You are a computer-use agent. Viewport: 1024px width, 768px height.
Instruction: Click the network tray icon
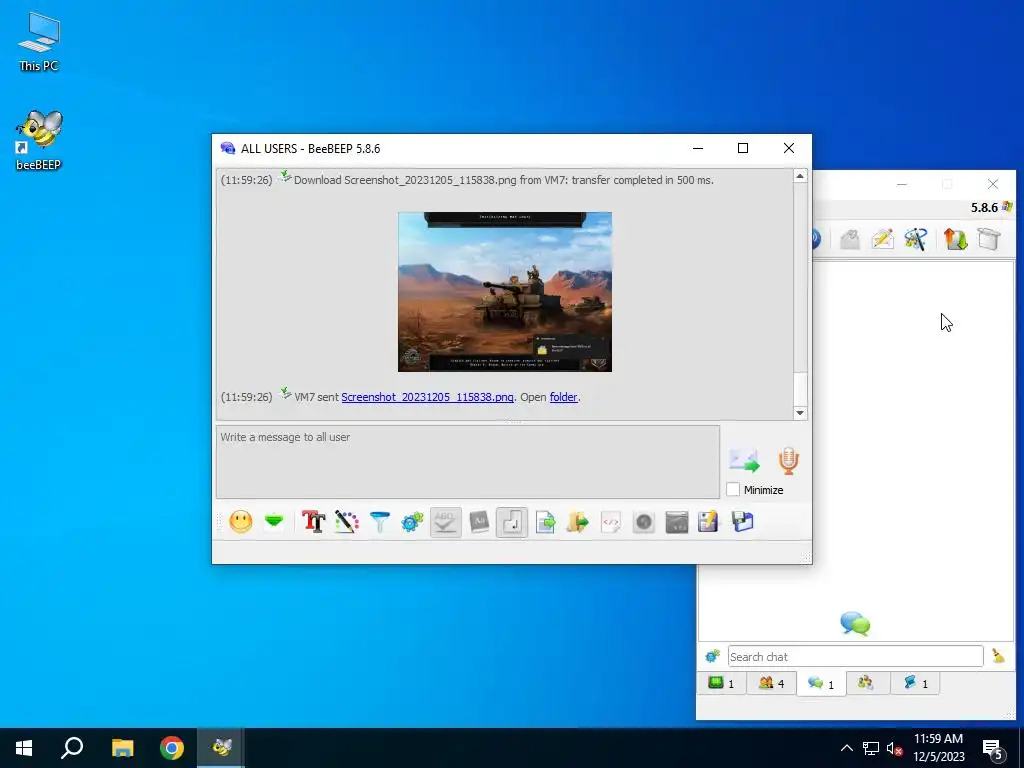point(871,748)
